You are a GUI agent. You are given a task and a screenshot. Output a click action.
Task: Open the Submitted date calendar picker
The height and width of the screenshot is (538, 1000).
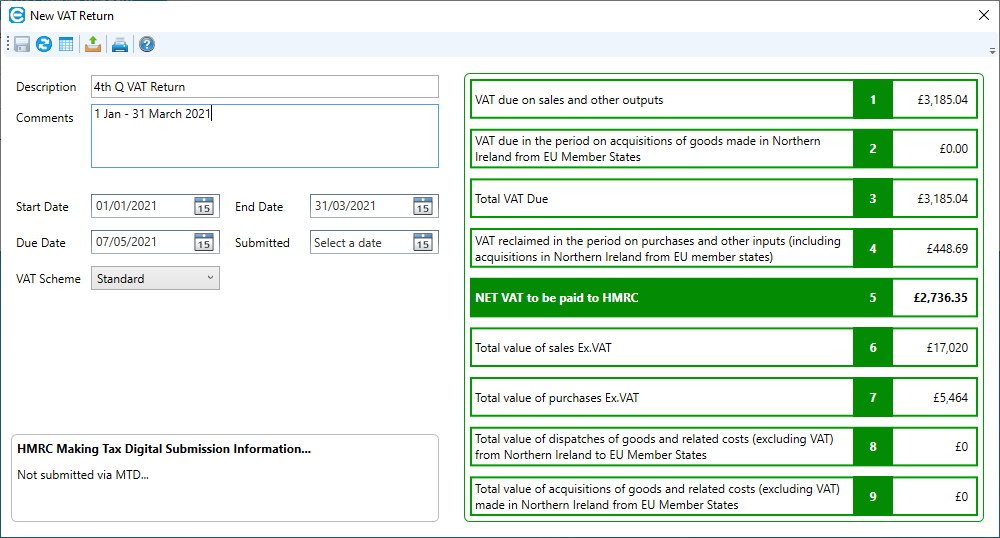(423, 242)
